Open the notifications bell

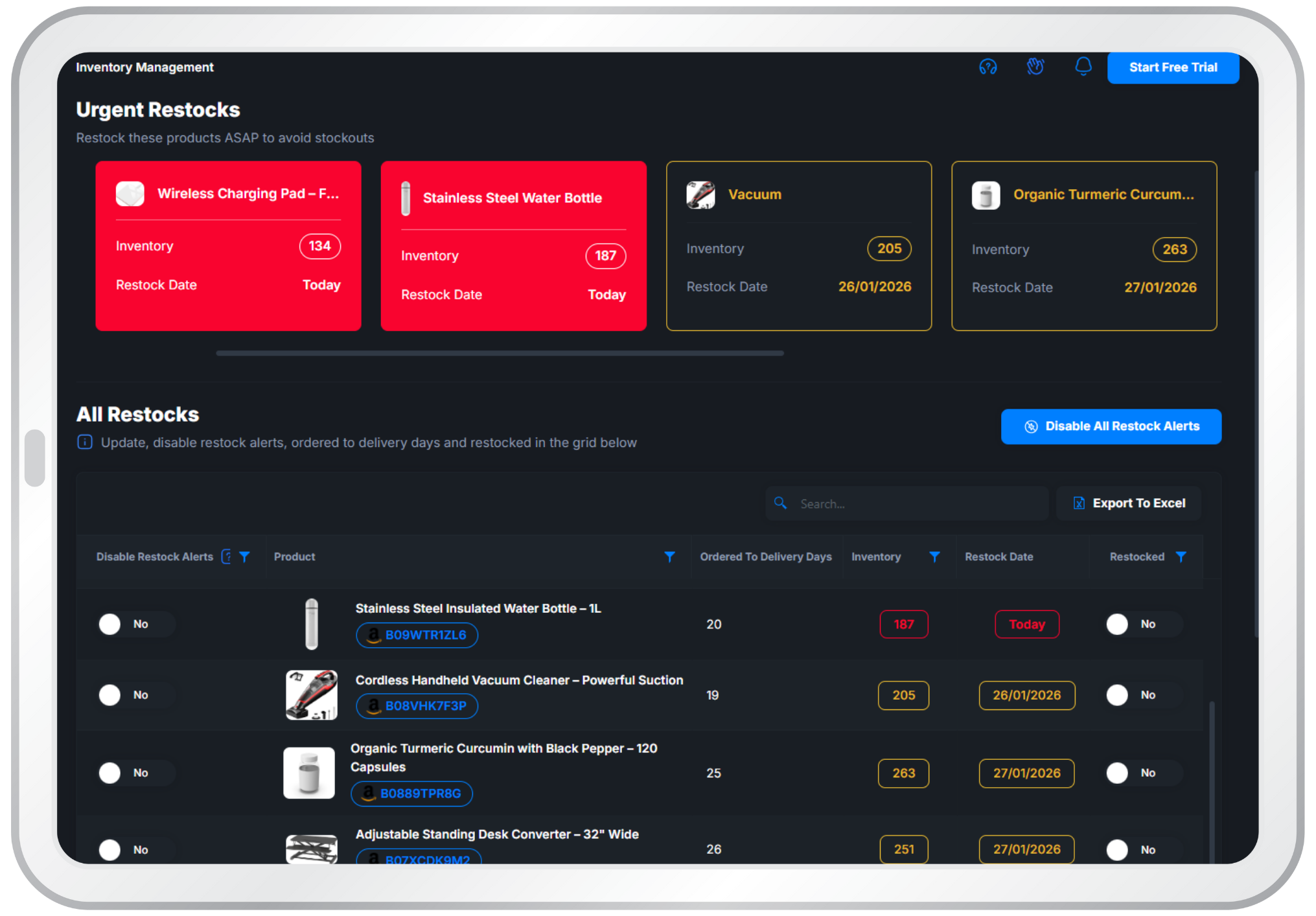pyautogui.click(x=1083, y=66)
